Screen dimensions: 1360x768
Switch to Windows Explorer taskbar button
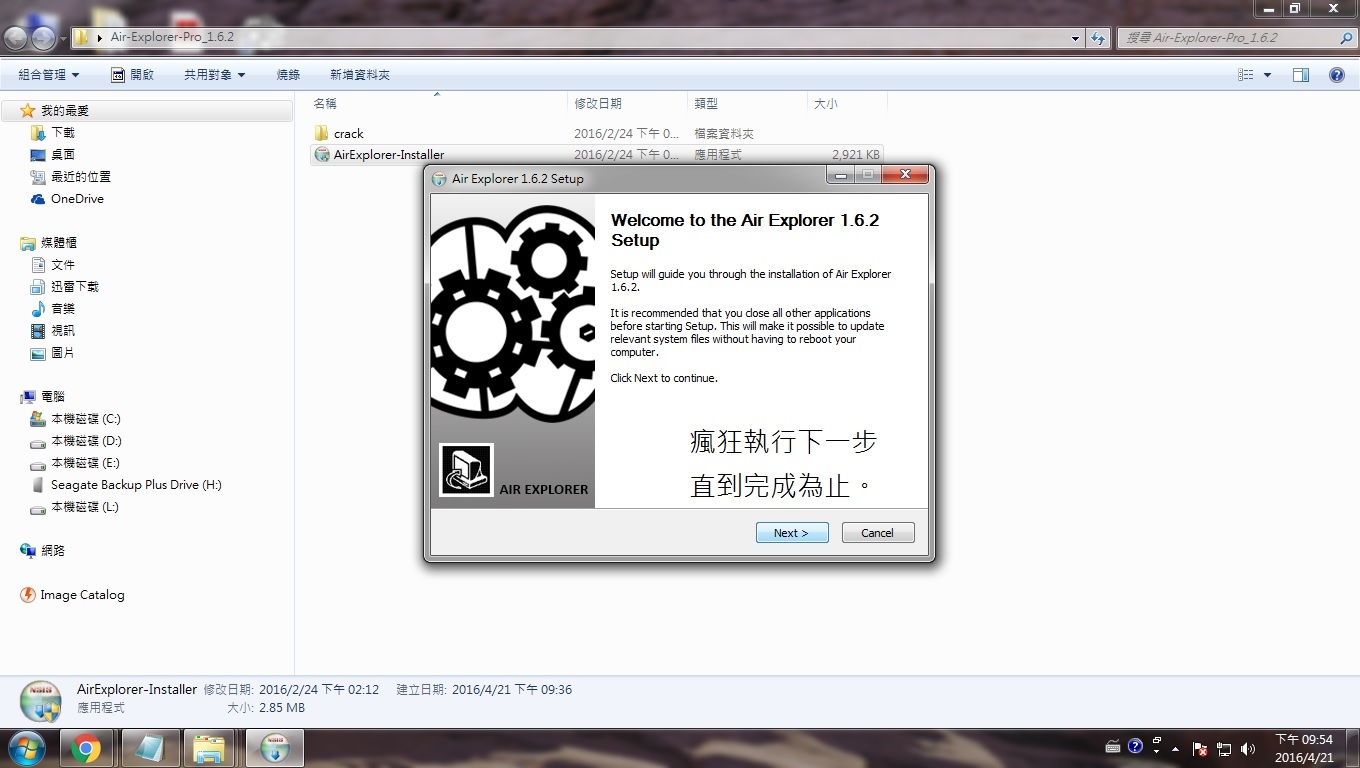click(209, 748)
